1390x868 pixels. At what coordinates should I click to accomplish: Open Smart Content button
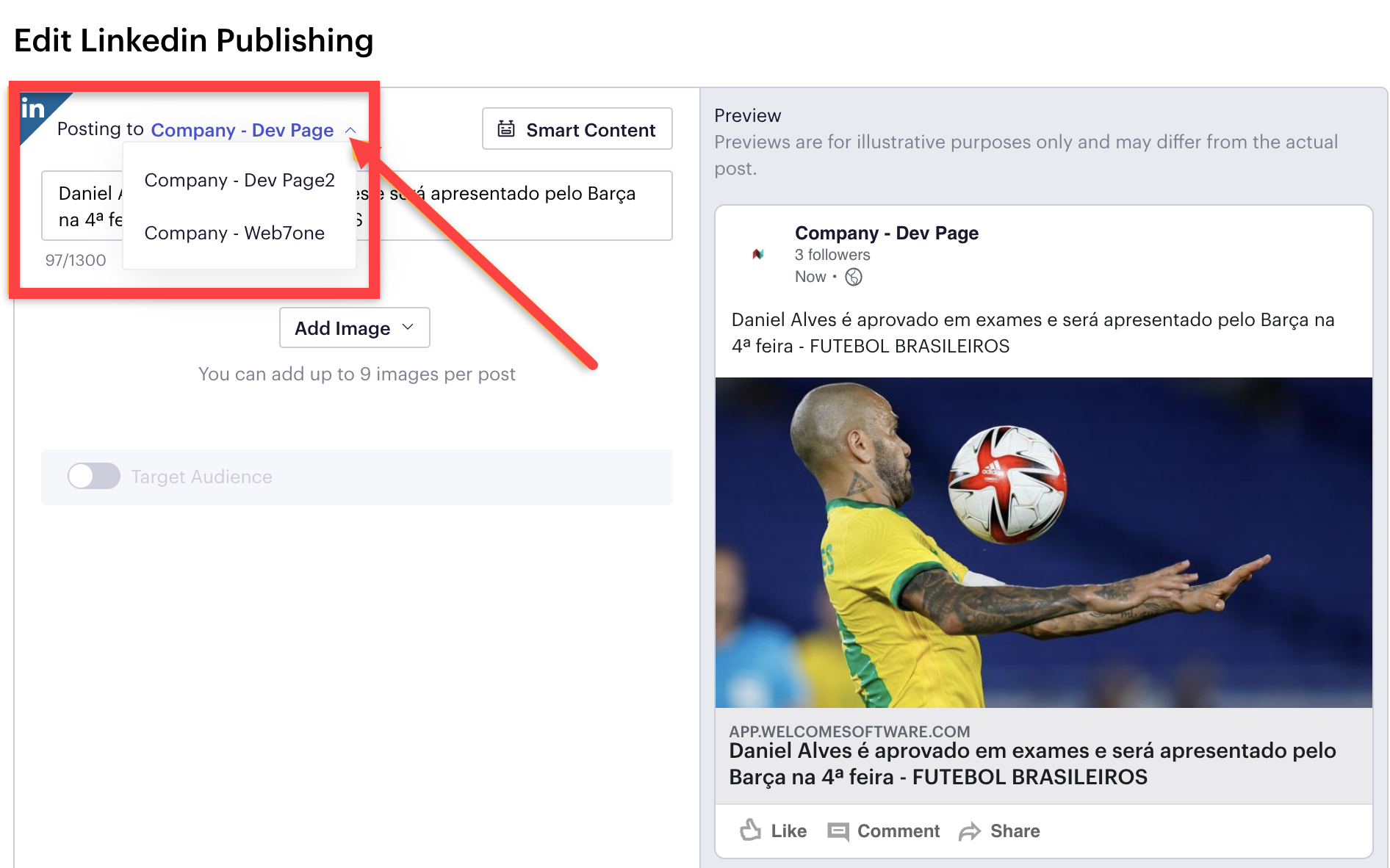(x=577, y=129)
